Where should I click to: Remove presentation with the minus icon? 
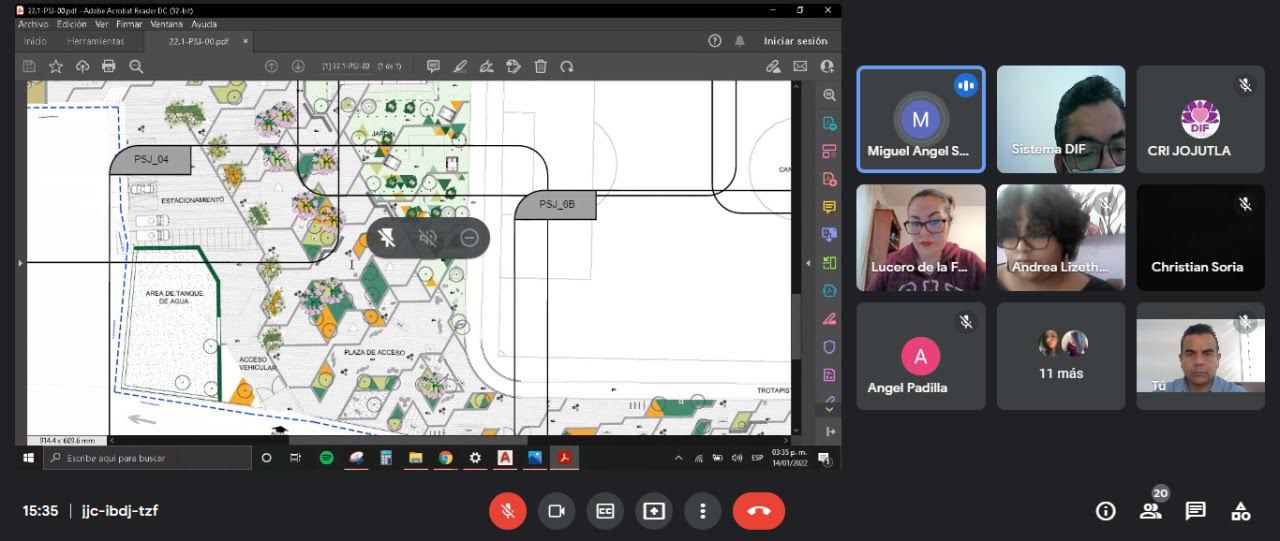(x=469, y=238)
